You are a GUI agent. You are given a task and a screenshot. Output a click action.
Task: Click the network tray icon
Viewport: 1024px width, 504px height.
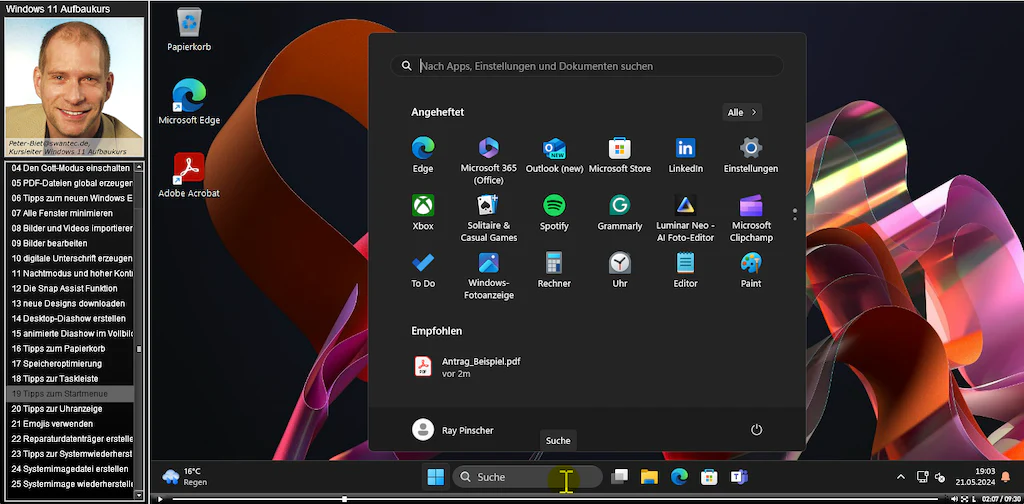tap(922, 477)
